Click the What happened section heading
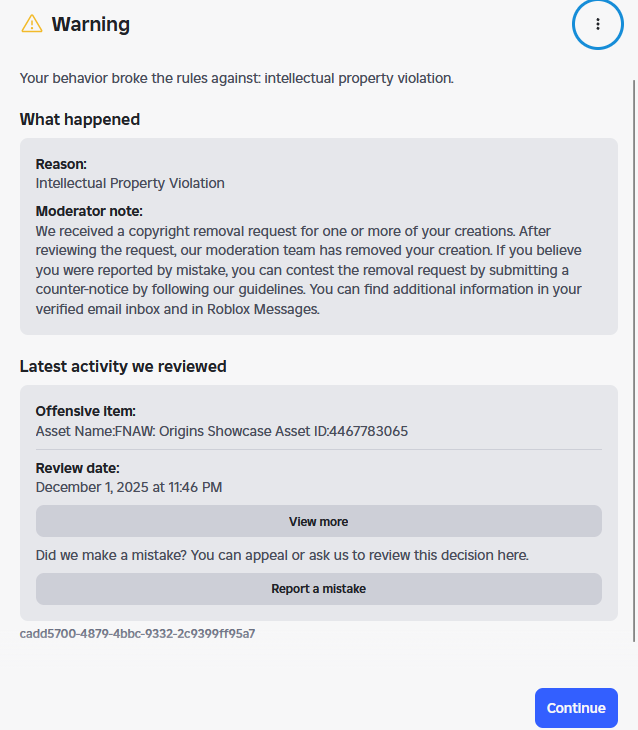 [x=80, y=120]
